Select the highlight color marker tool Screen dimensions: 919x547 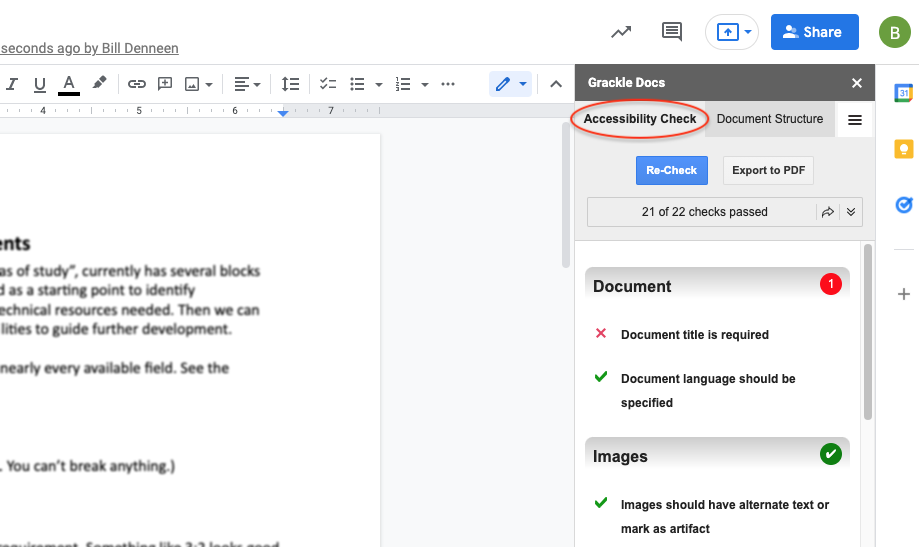99,84
